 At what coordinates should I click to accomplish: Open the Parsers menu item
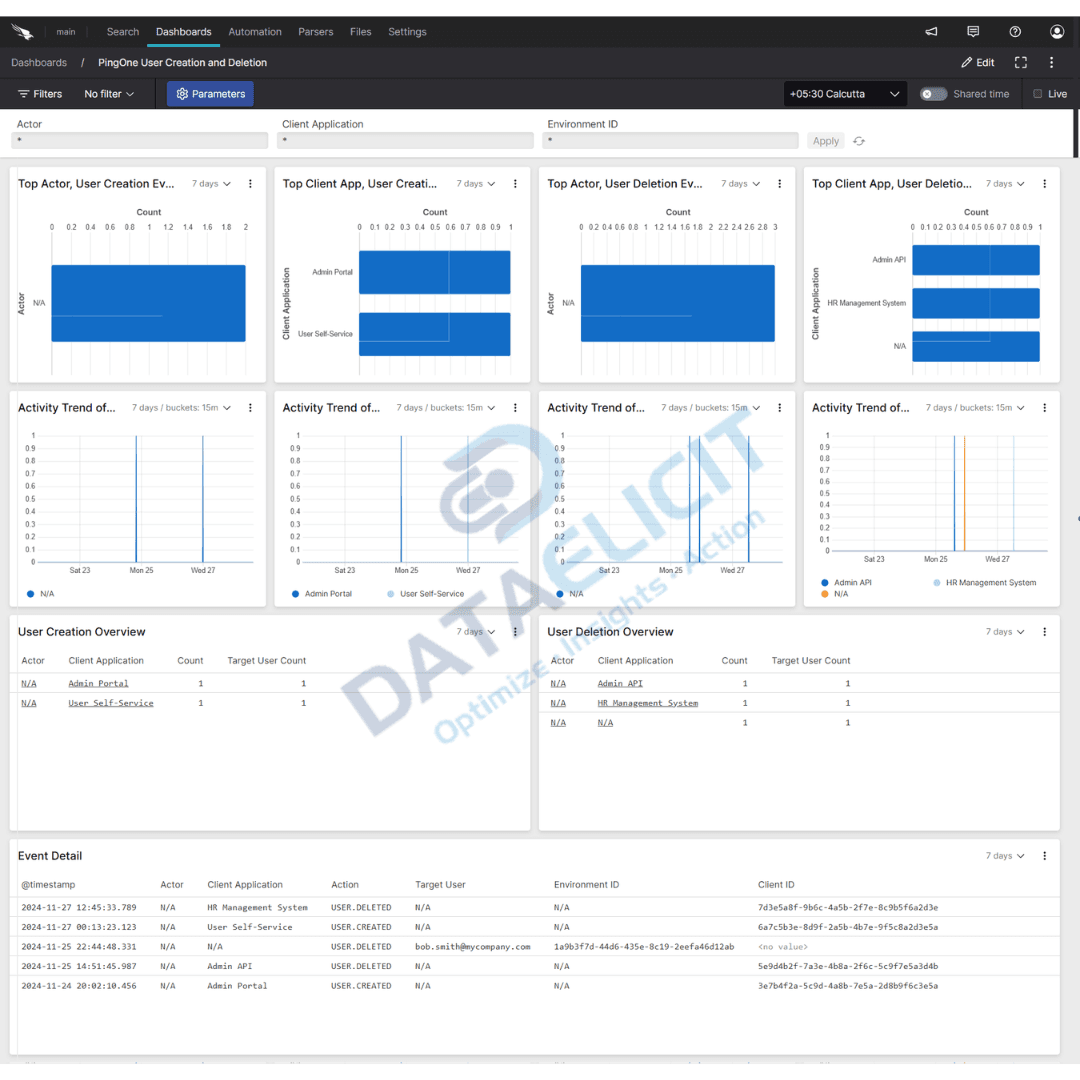pos(315,31)
